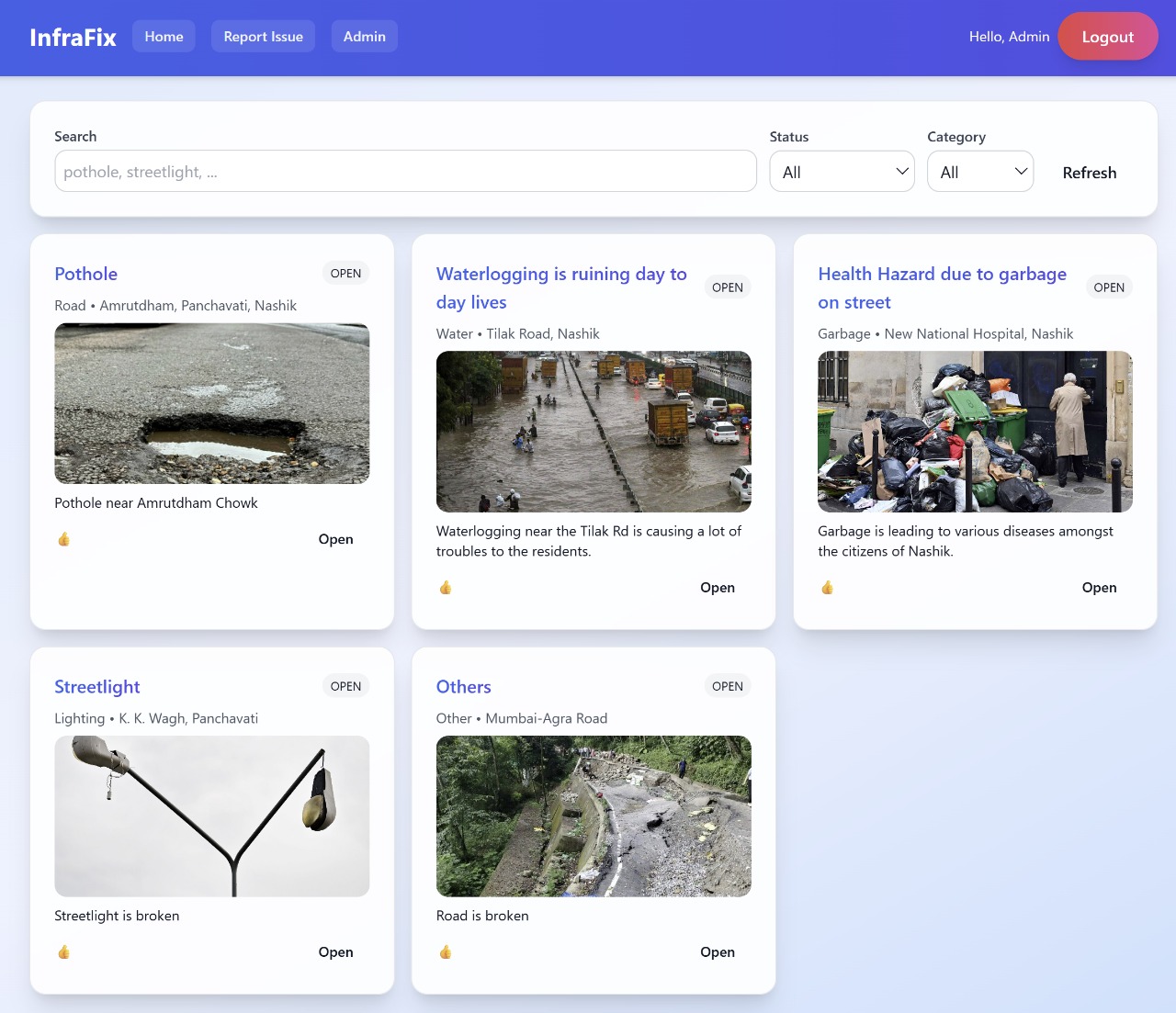Click thumbs-up on the Waterlogging issue card
1176x1013 pixels.
tap(446, 588)
